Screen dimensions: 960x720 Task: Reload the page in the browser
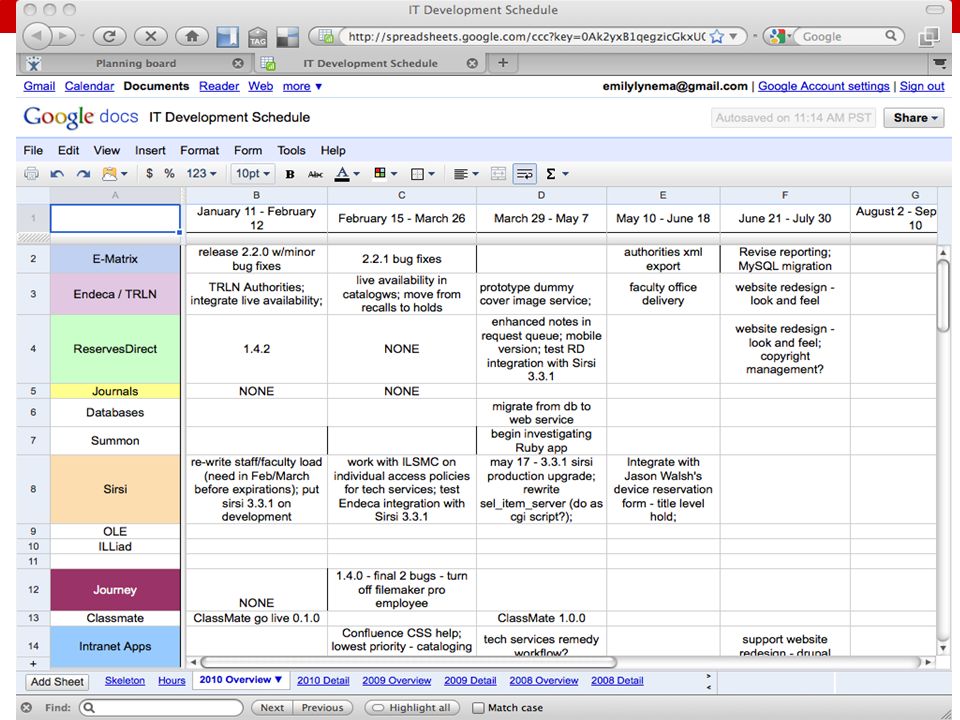pos(110,36)
